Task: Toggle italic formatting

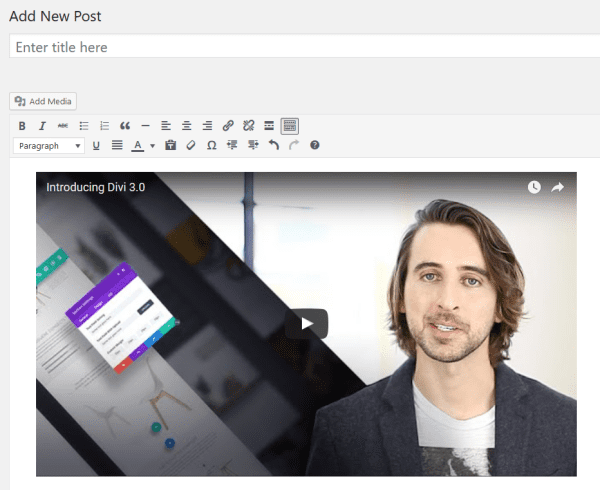Action: click(x=42, y=126)
